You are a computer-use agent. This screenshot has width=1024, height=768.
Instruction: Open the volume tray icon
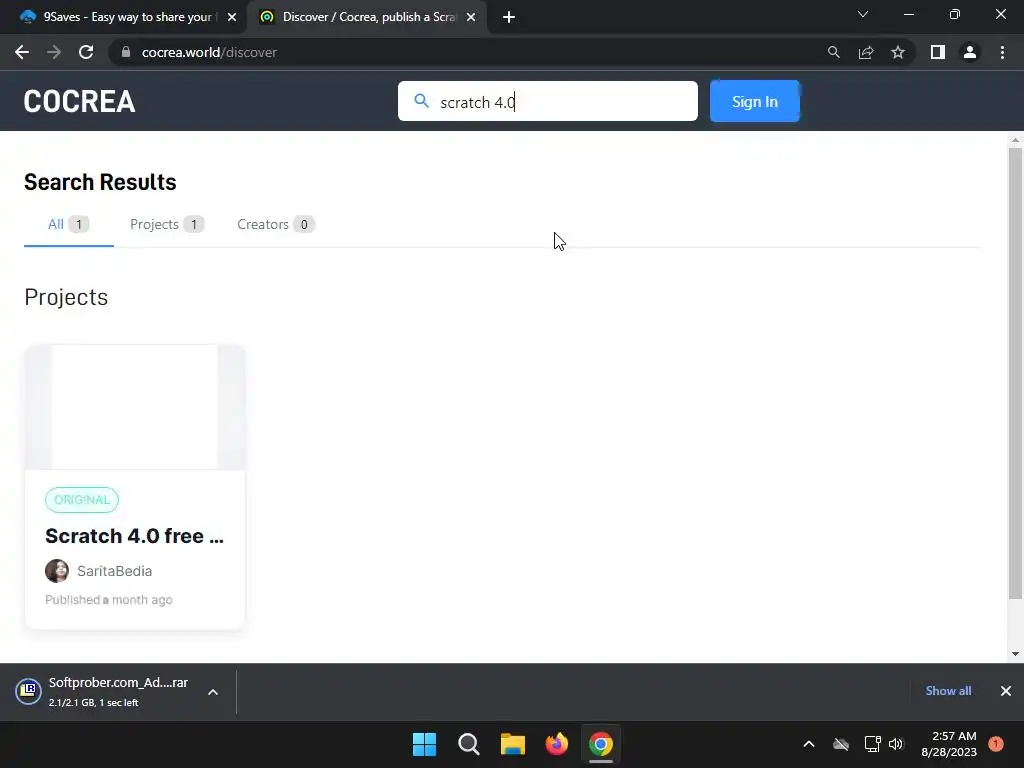(896, 744)
